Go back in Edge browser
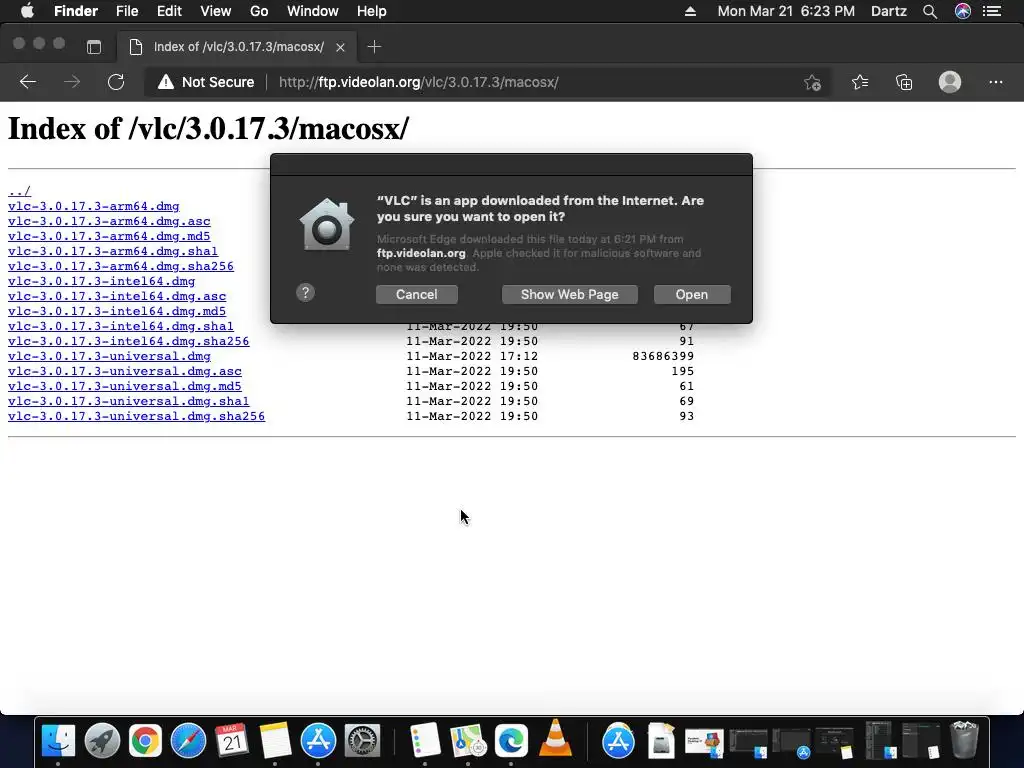Viewport: 1024px width, 768px height. pos(27,82)
